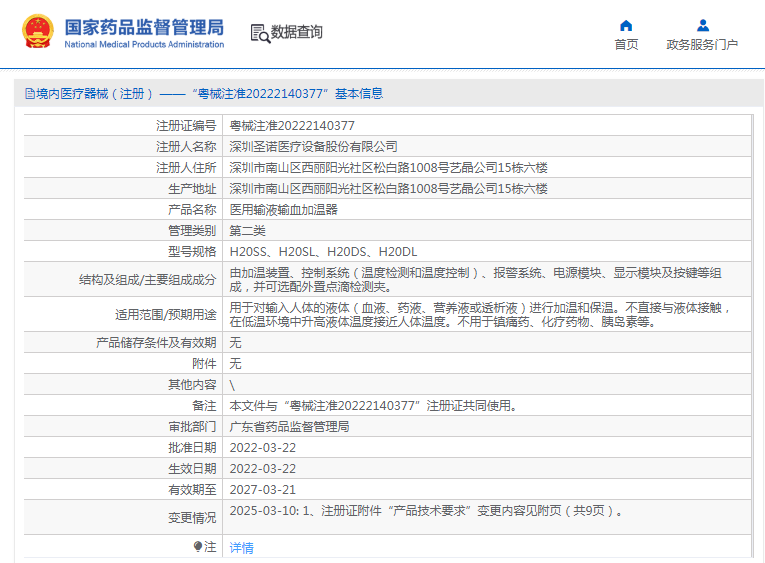Viewport: 765px width, 563px height.
Task: Click the 产品储存条件及有效期 label
Action: pos(156,342)
